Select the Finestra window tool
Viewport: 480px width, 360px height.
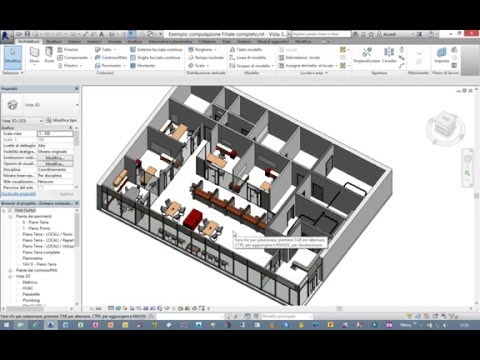click(68, 50)
